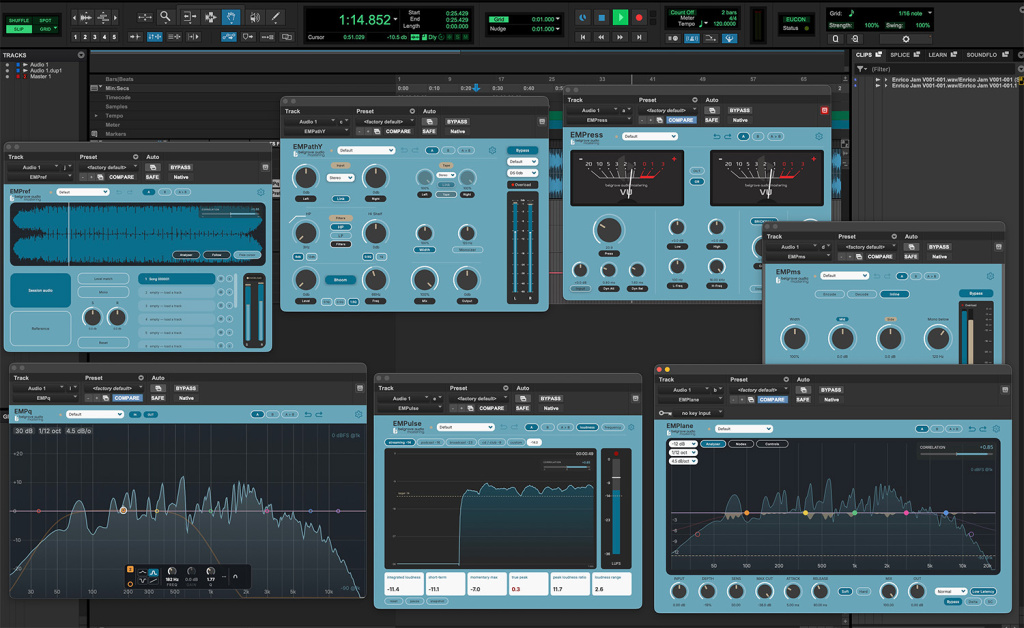Click the Rewind transport button
Screen dimensions: 1024x628
(x=601, y=37)
